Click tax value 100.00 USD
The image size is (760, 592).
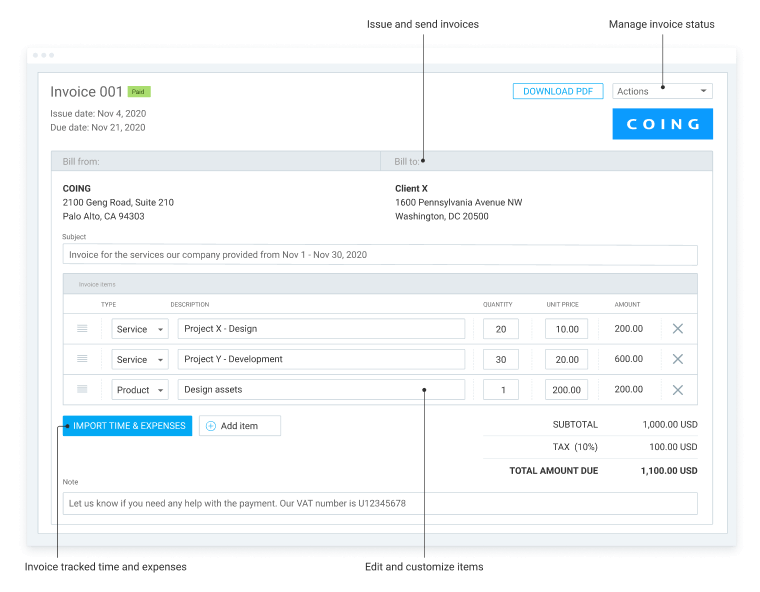pyautogui.click(x=673, y=447)
